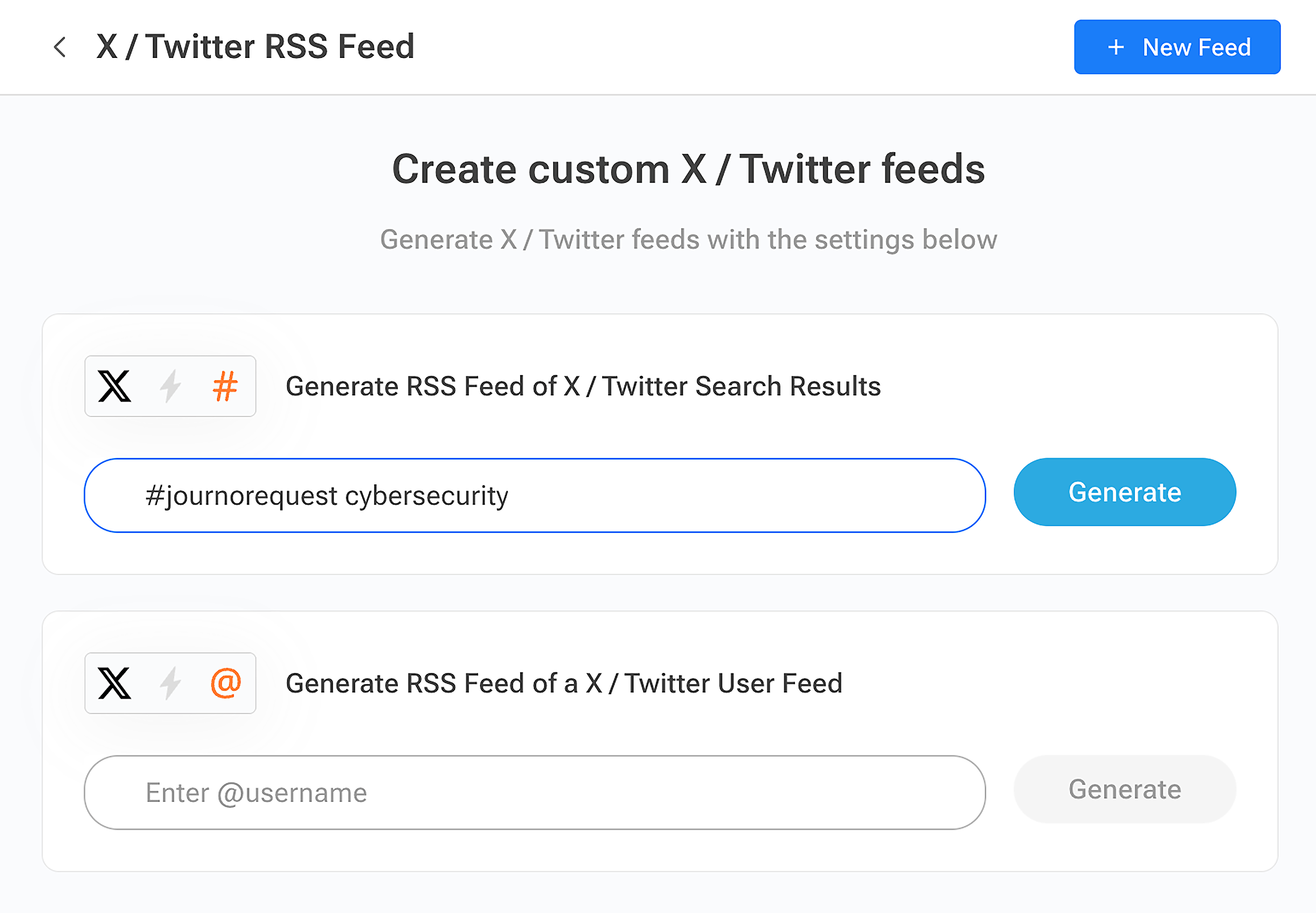Click the lightning bolt icon beside the @ symbol
The image size is (1316, 913).
coord(171,683)
